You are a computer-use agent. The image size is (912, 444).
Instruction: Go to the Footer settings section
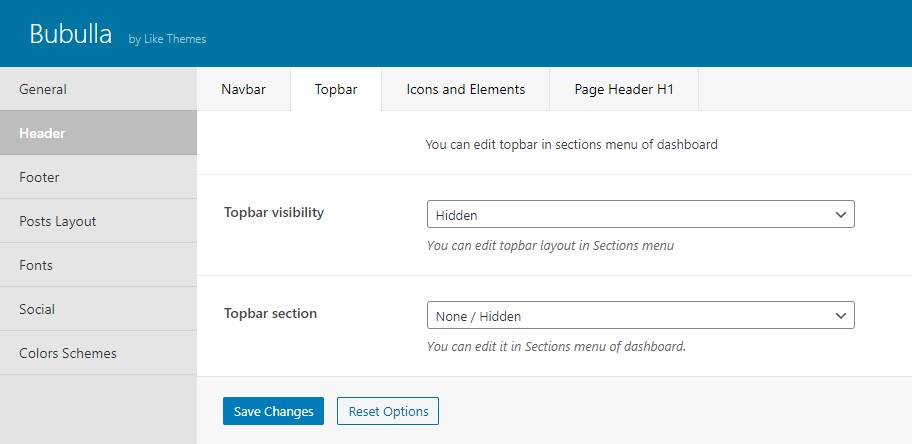pos(98,177)
